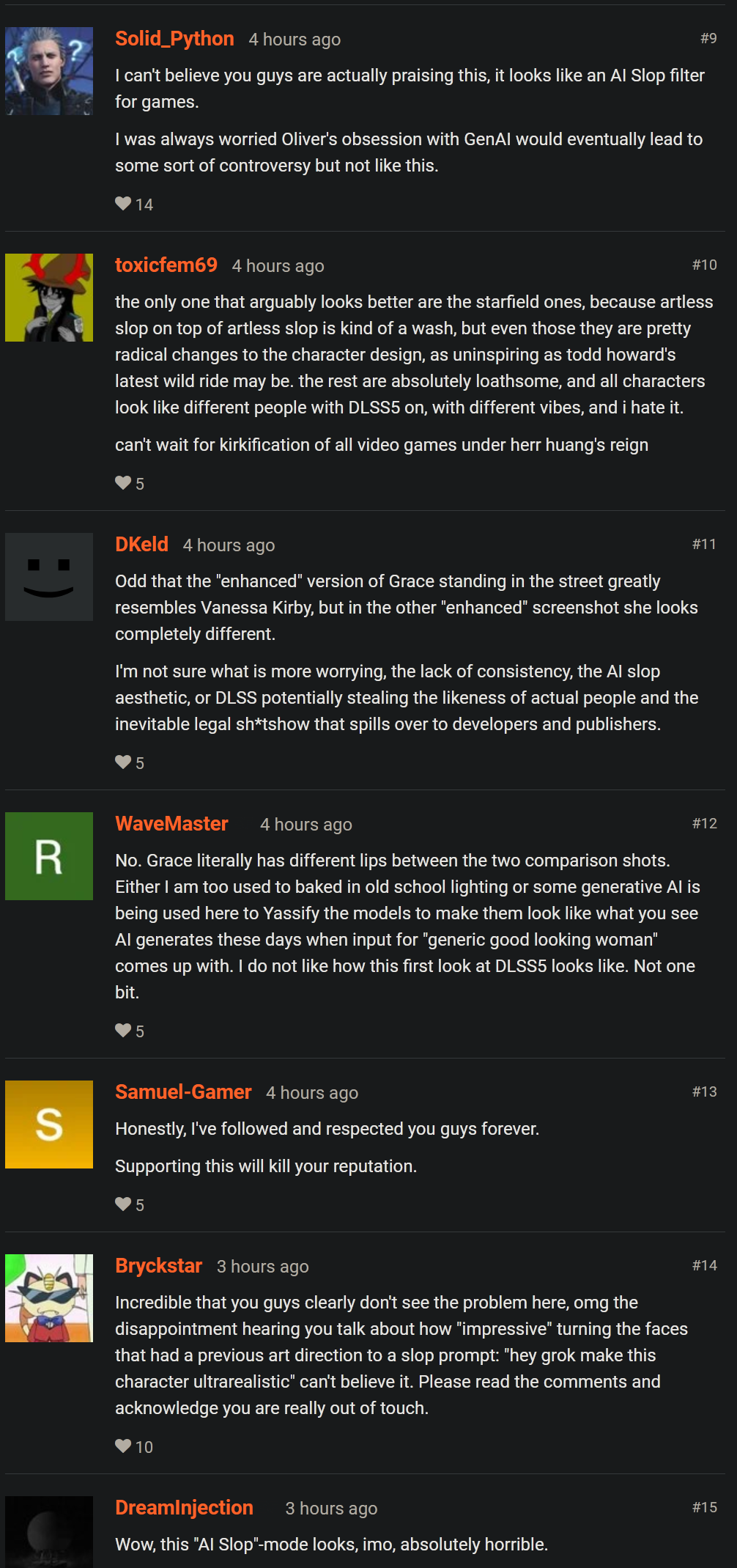Viewport: 737px width, 1568px height.
Task: Heart Bryckstar's comment with 10 likes
Action: pyautogui.click(x=123, y=1446)
